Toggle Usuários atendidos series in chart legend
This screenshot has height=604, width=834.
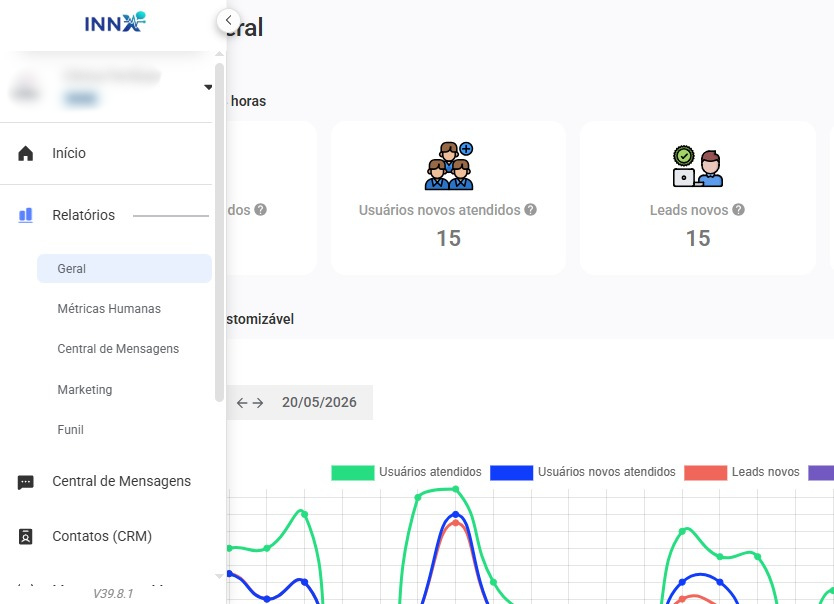(406, 472)
